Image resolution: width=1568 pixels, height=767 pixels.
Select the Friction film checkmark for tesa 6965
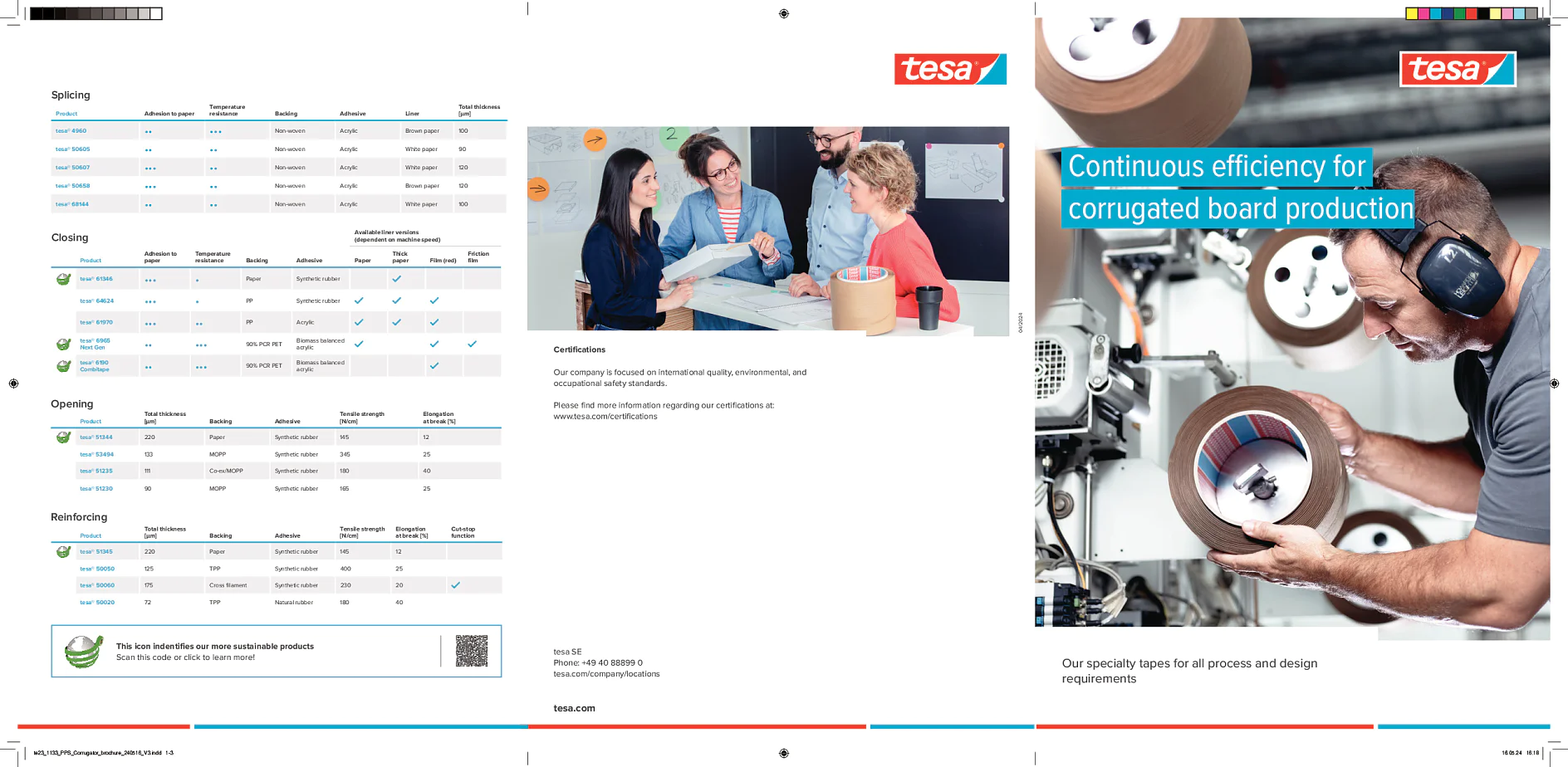click(x=473, y=342)
